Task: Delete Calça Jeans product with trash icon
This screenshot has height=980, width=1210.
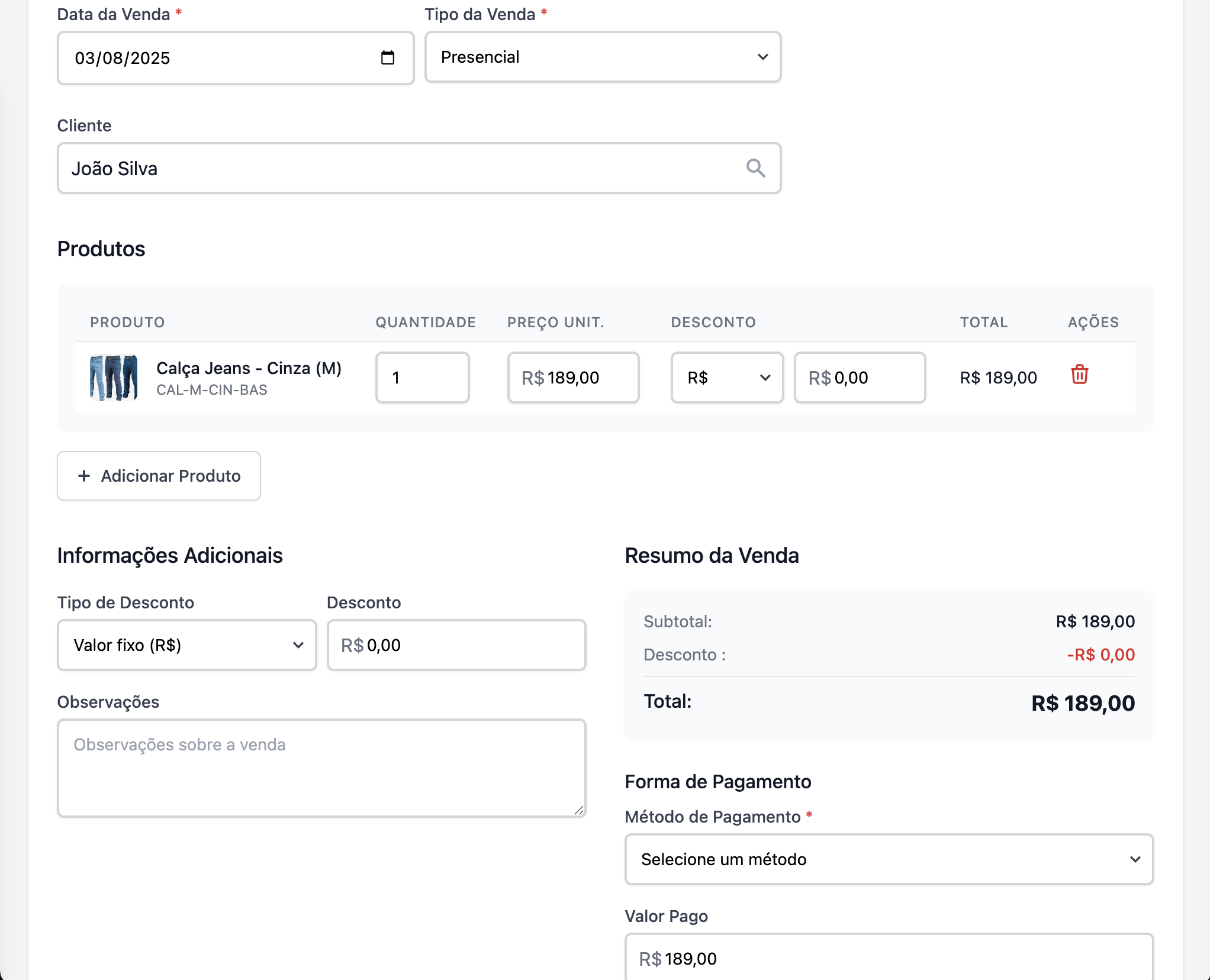Action: click(1079, 375)
